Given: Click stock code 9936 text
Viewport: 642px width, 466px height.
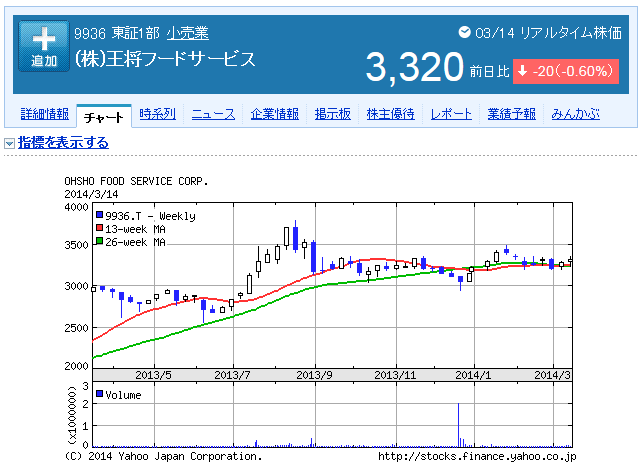Looking at the screenshot, I should tap(90, 33).
